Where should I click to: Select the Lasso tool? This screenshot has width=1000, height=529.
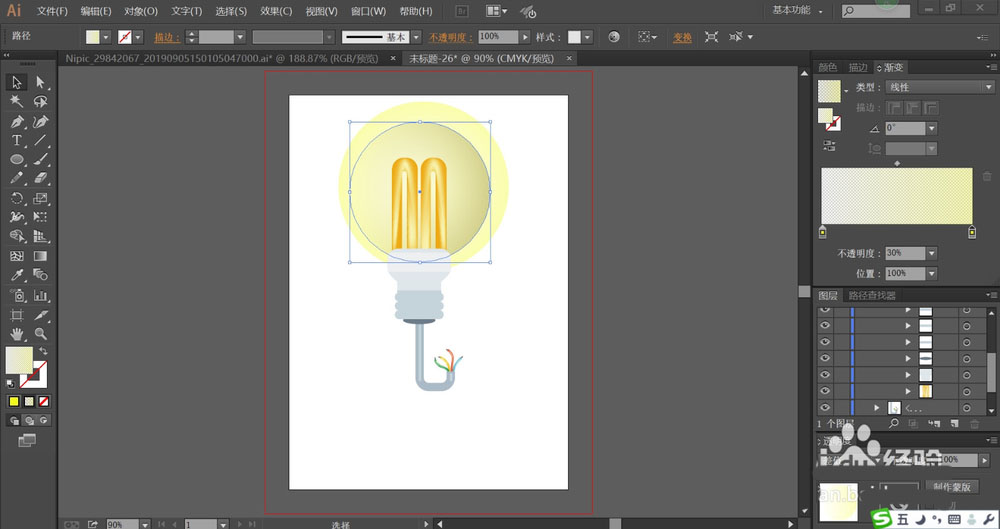41,101
